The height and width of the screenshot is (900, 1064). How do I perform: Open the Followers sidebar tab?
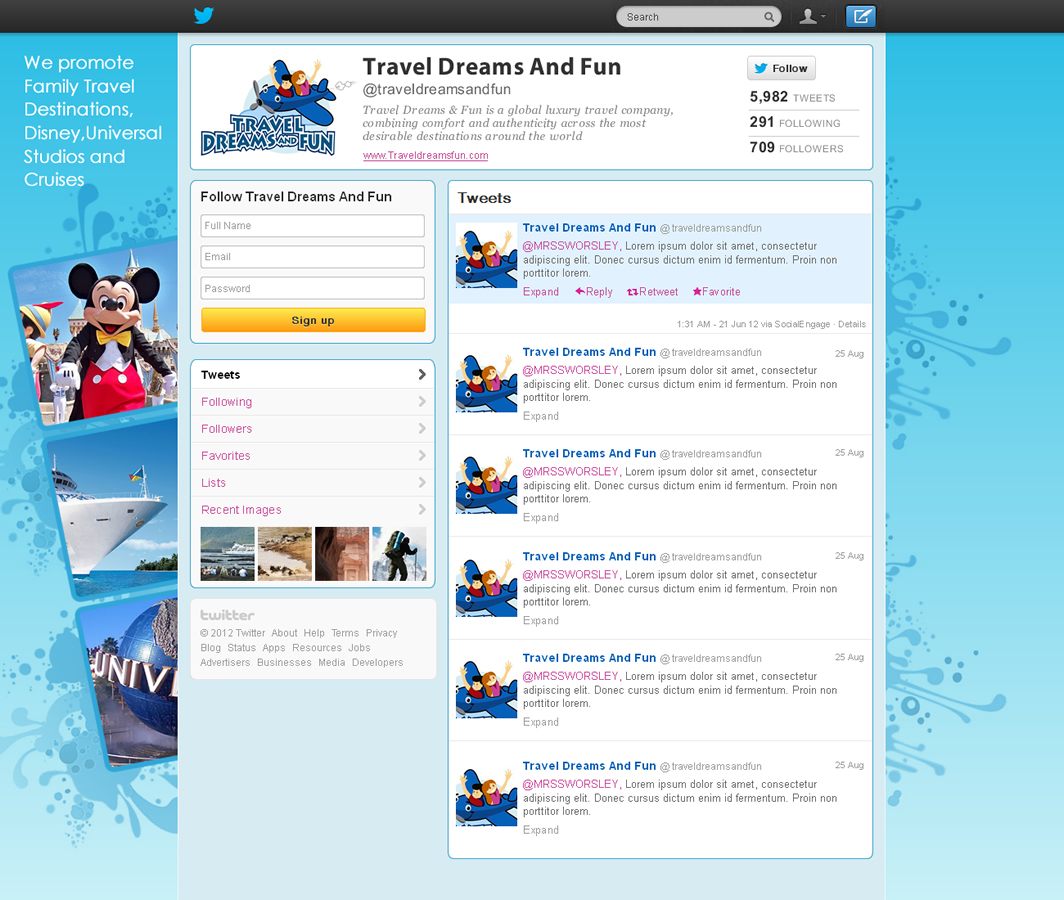coord(313,429)
